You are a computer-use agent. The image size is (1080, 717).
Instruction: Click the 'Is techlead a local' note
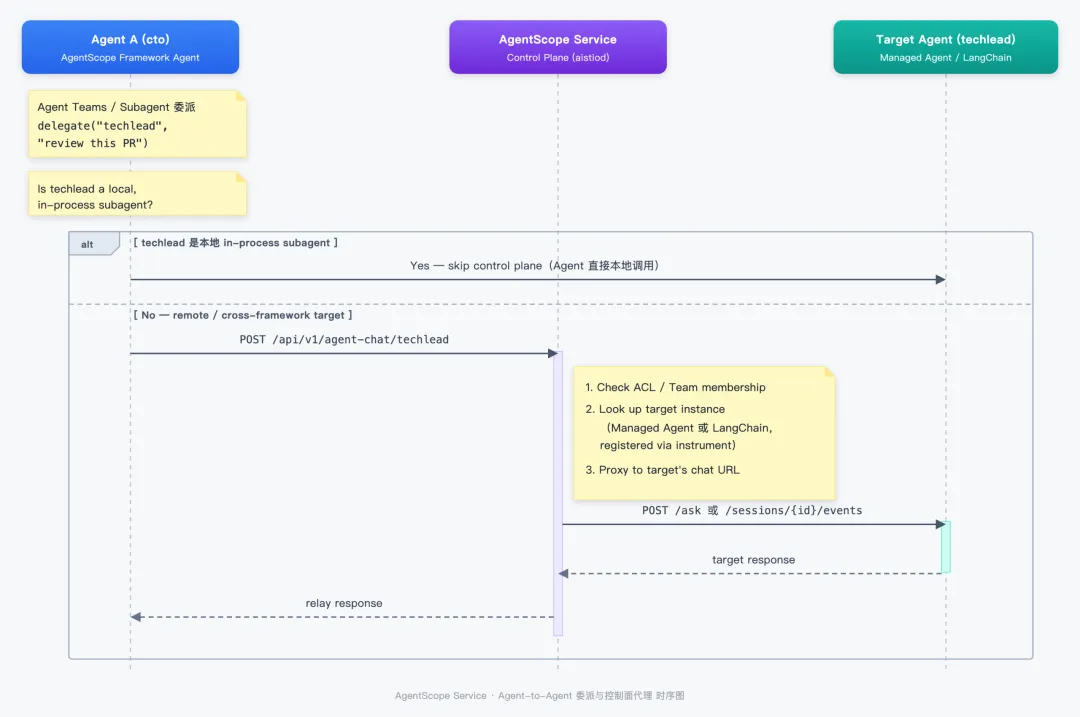[138, 194]
